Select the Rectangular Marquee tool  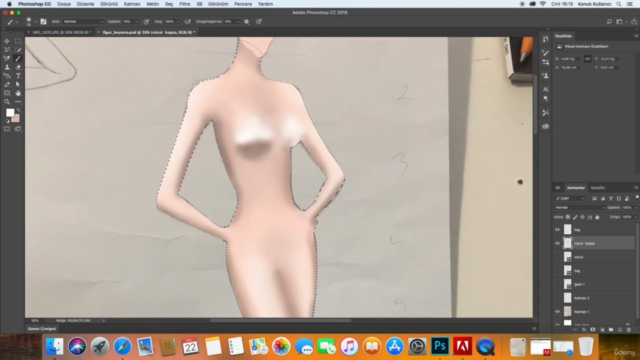(18, 41)
